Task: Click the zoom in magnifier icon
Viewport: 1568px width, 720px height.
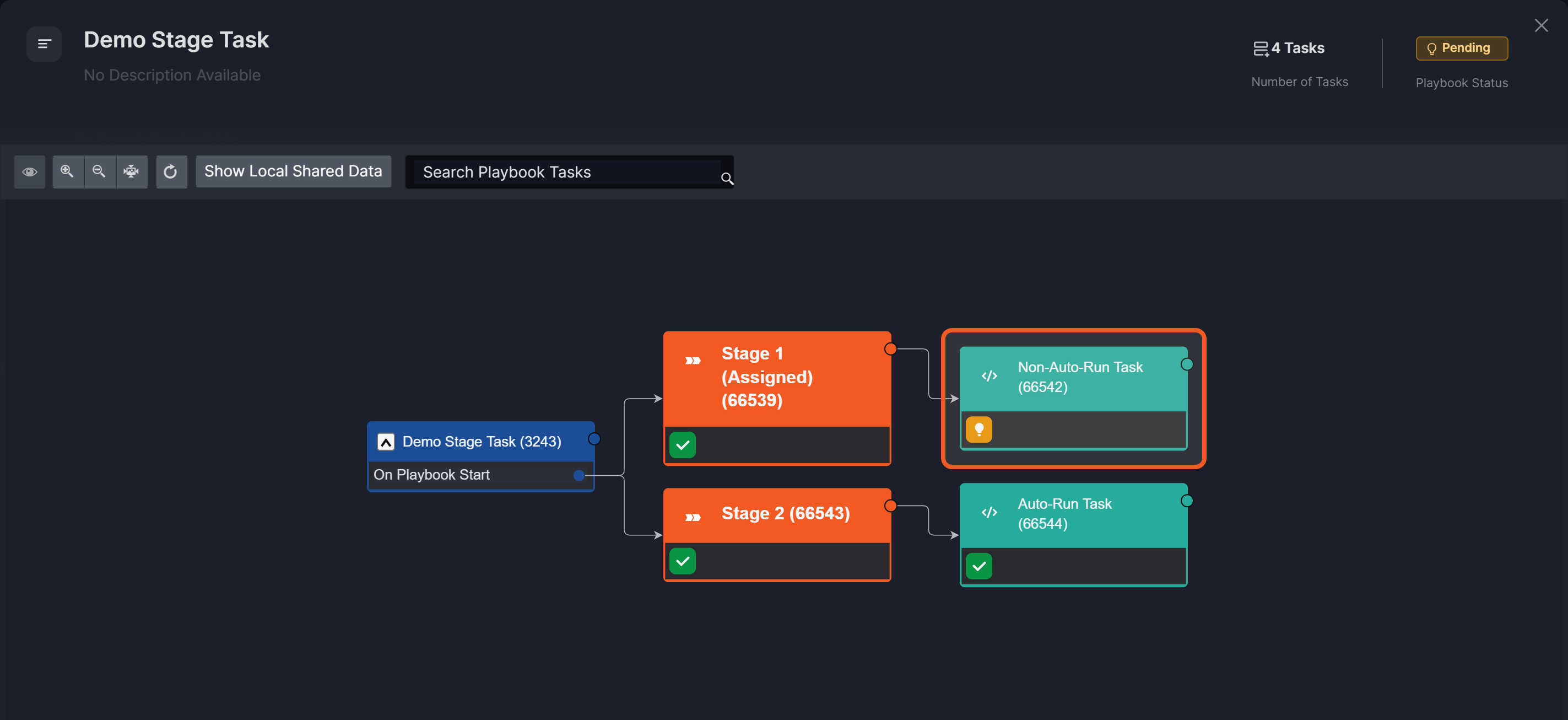Action: 68,172
